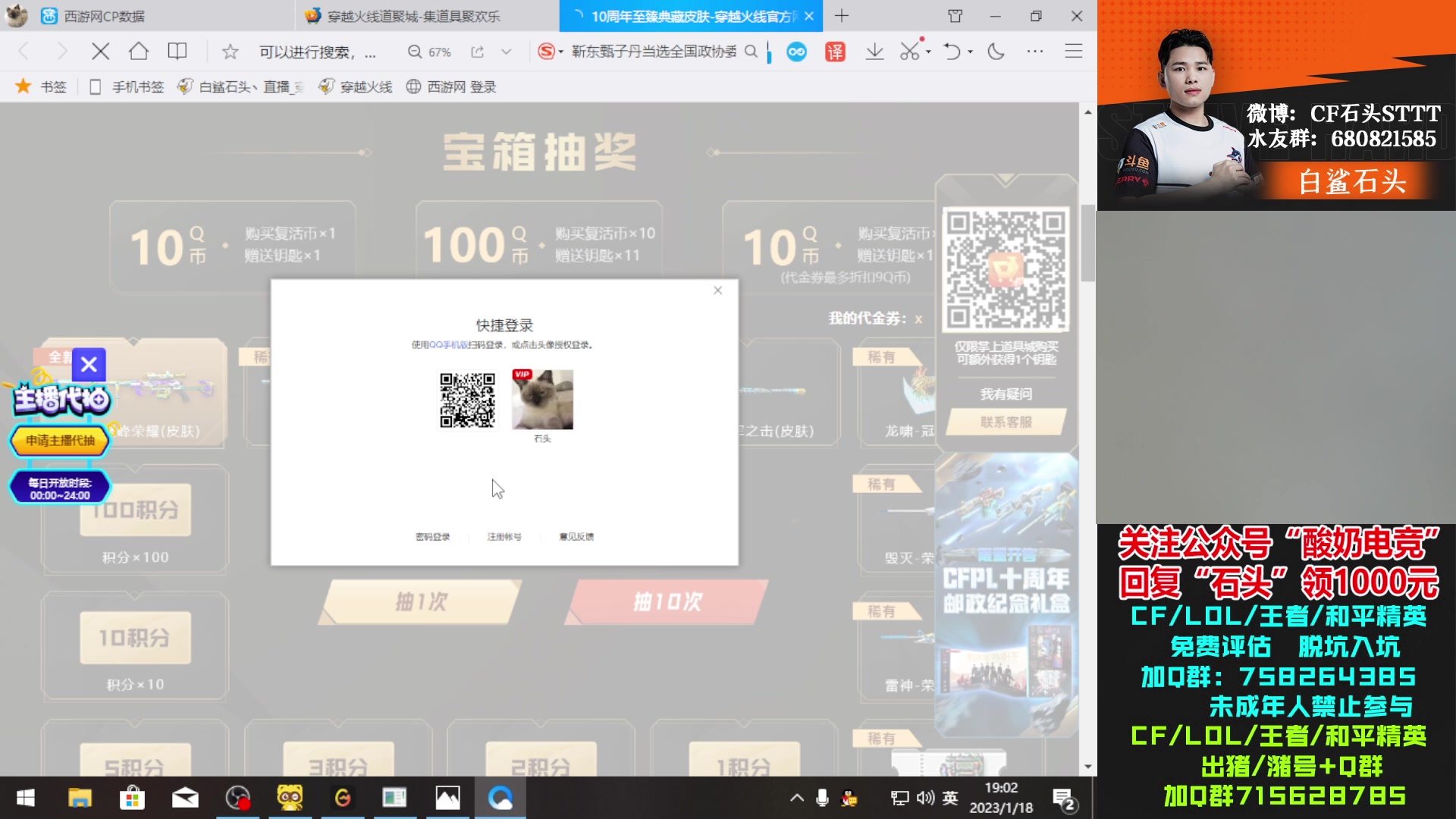The height and width of the screenshot is (819, 1456).
Task: Open downloads icon in toolbar
Action: pyautogui.click(x=874, y=52)
